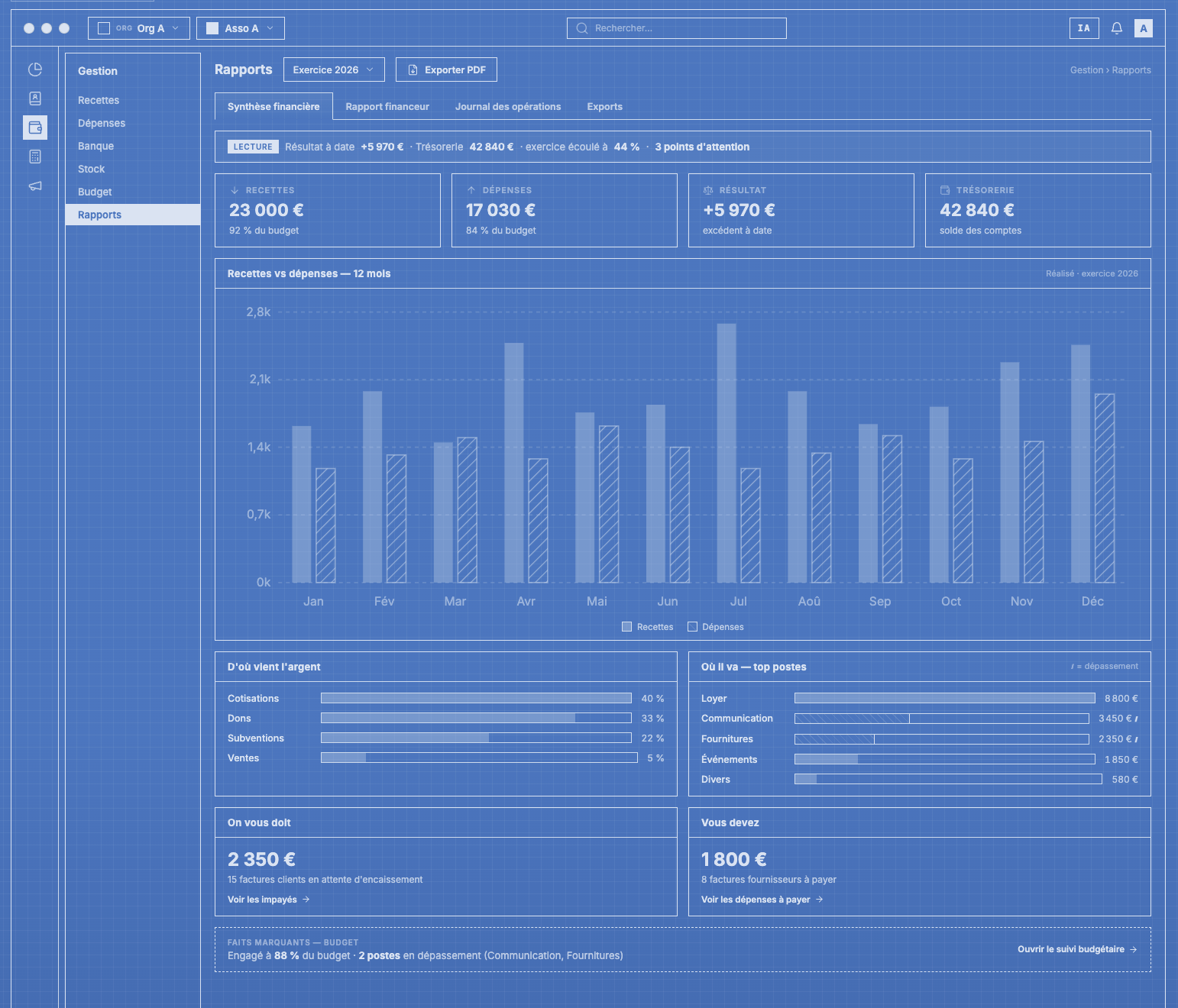The width and height of the screenshot is (1178, 1008).
Task: Click 'Réalisé · exercice 2026' label
Action: click(x=1092, y=273)
